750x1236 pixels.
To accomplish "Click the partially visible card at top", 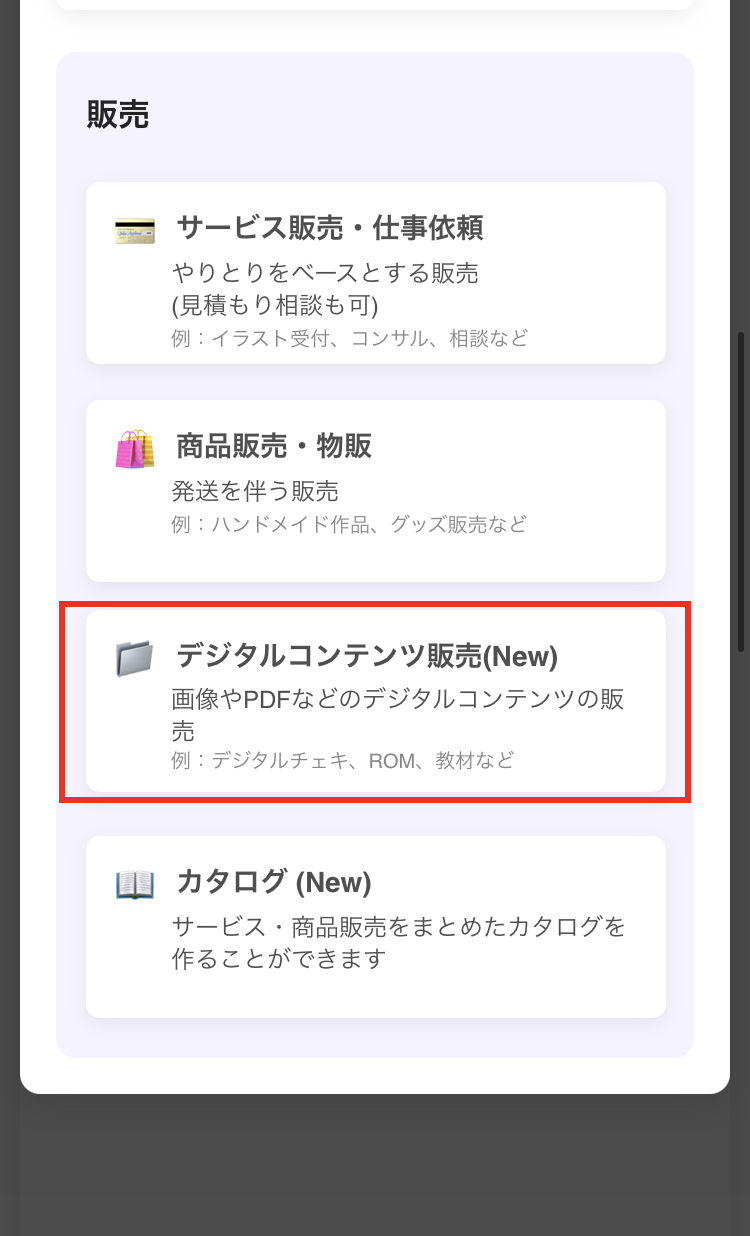I will 375,5.
